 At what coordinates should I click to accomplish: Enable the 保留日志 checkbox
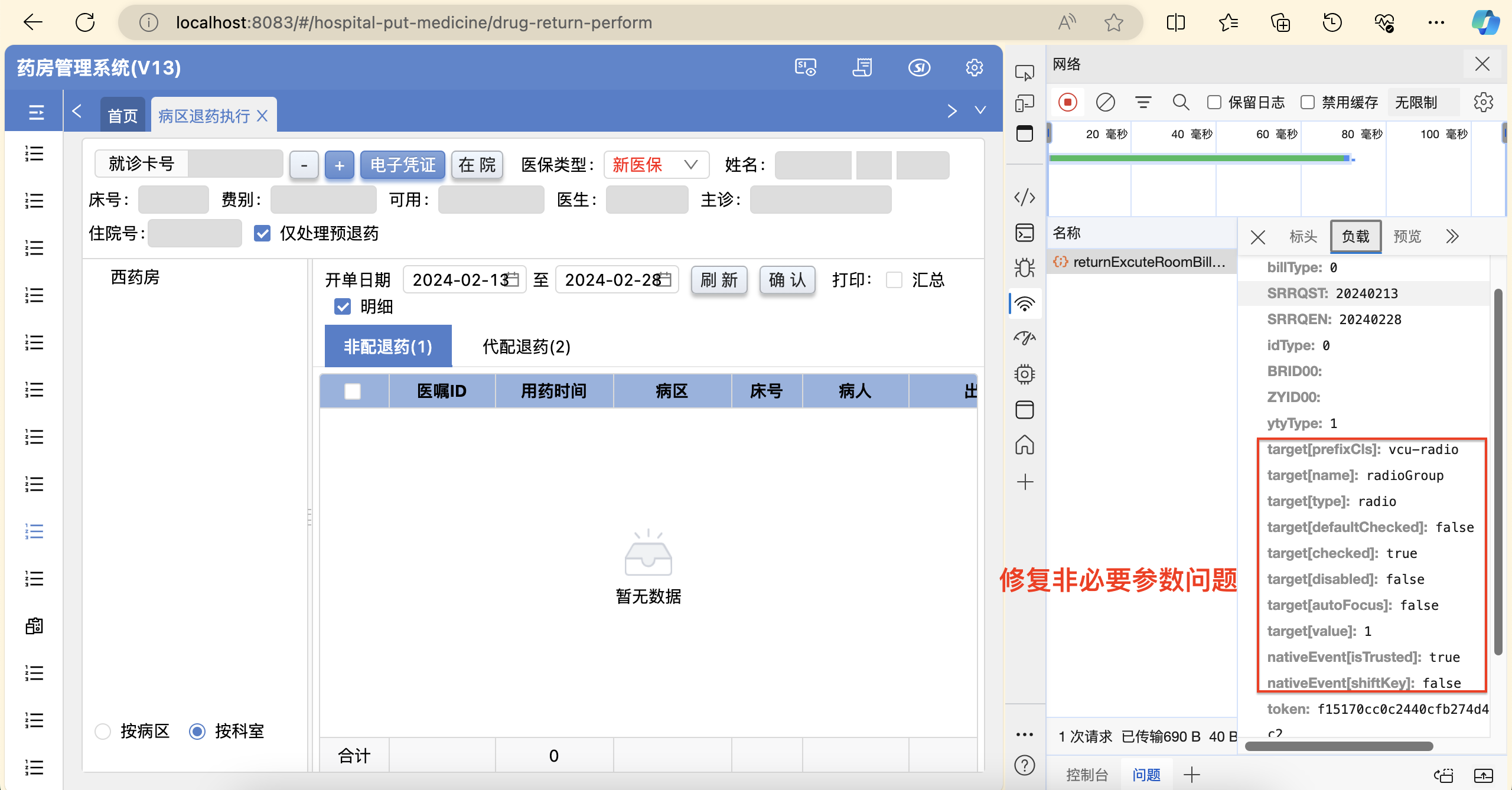click(1214, 102)
